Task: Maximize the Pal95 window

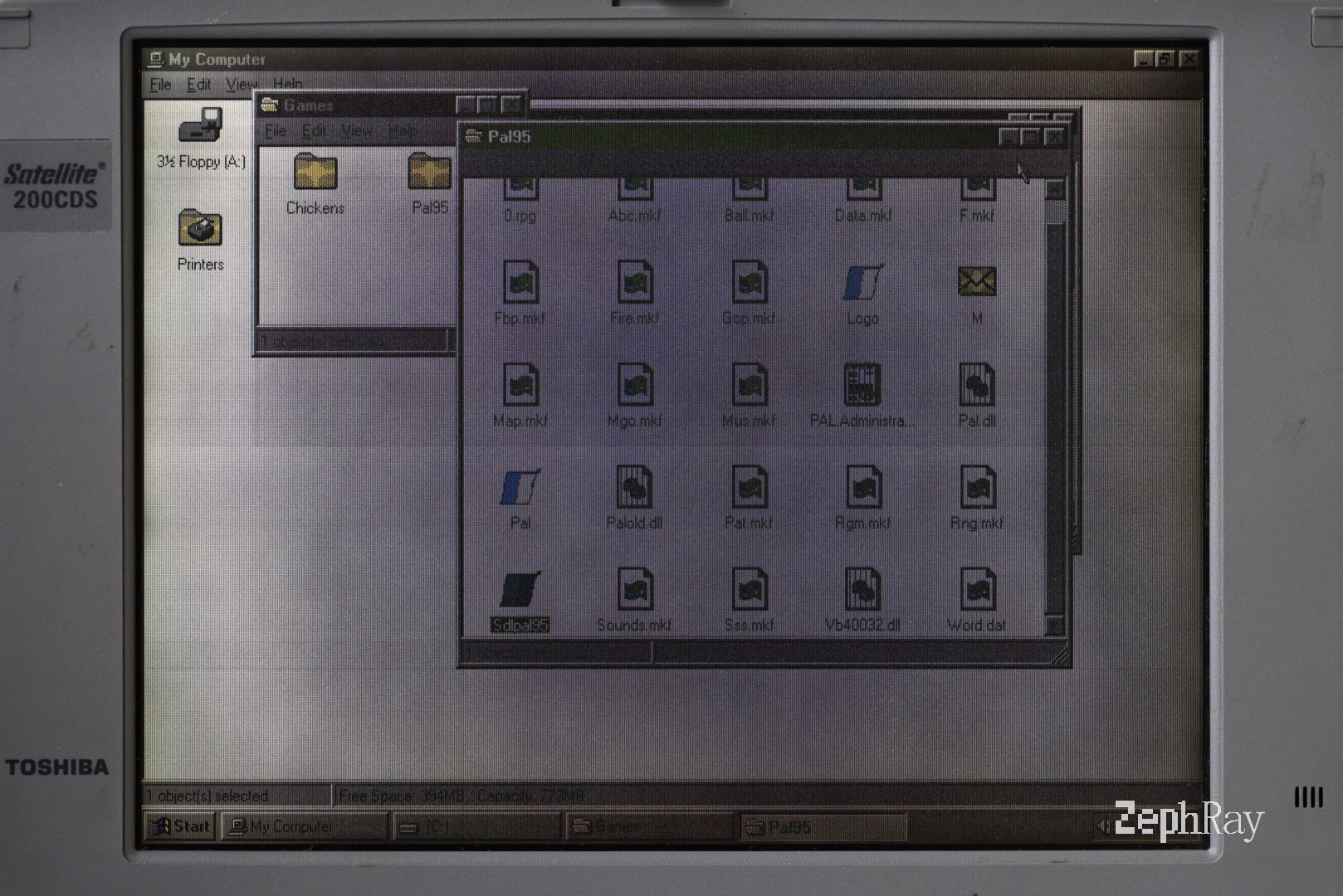Action: 1031,138
